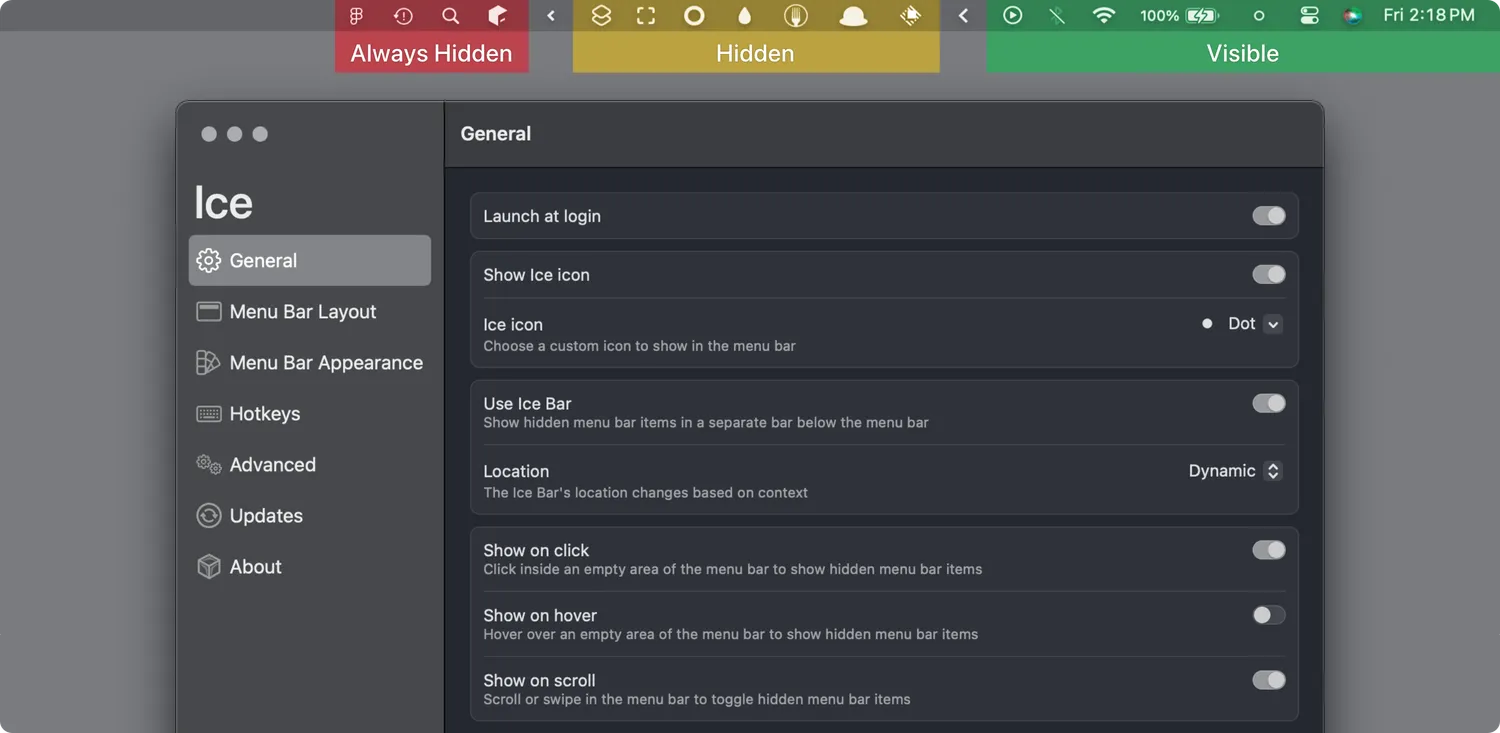Open Control Center icon in menu bar
Image resolution: width=1500 pixels, height=733 pixels.
click(1309, 16)
